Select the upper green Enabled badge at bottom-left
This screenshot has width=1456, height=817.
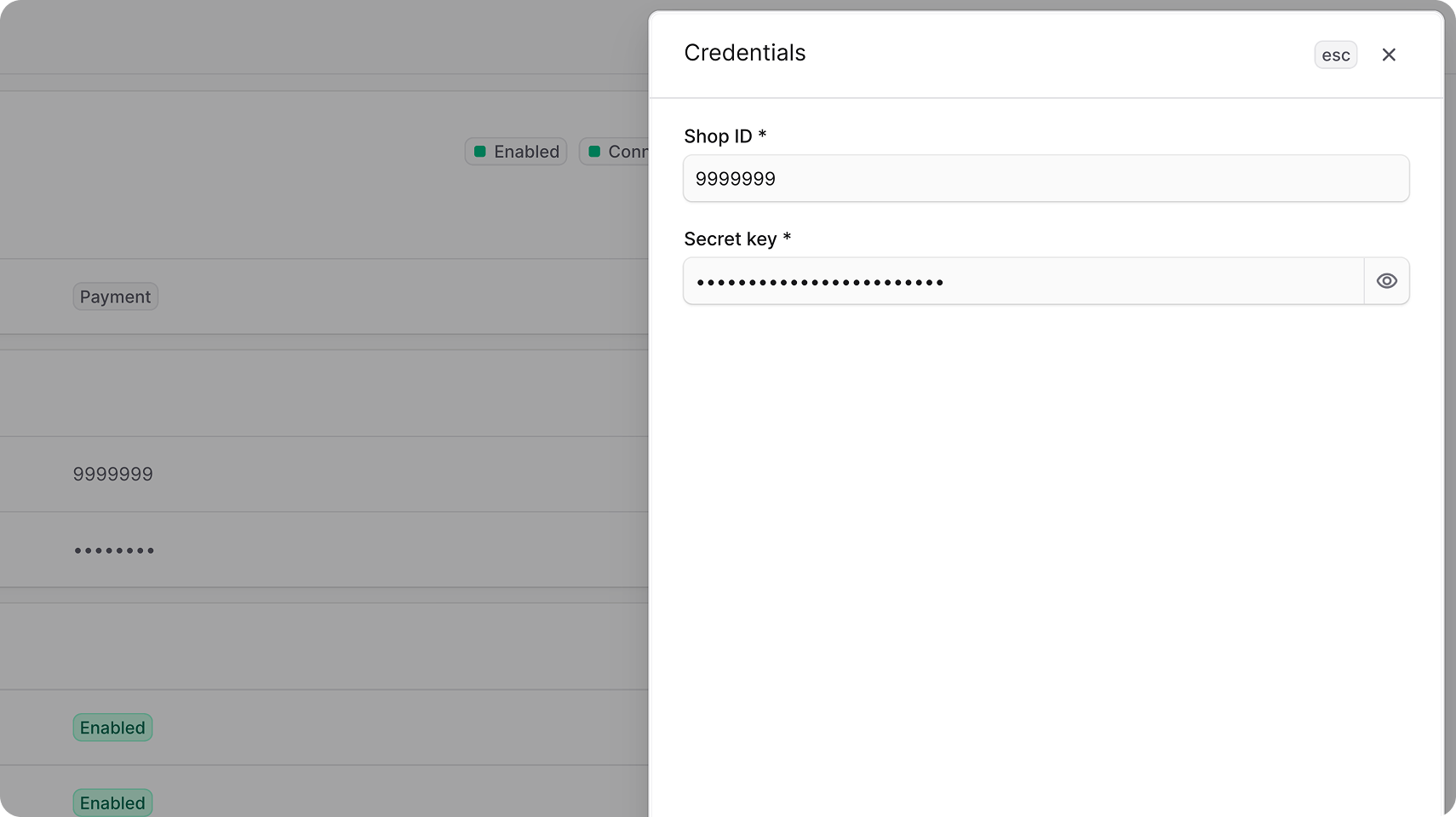112,728
